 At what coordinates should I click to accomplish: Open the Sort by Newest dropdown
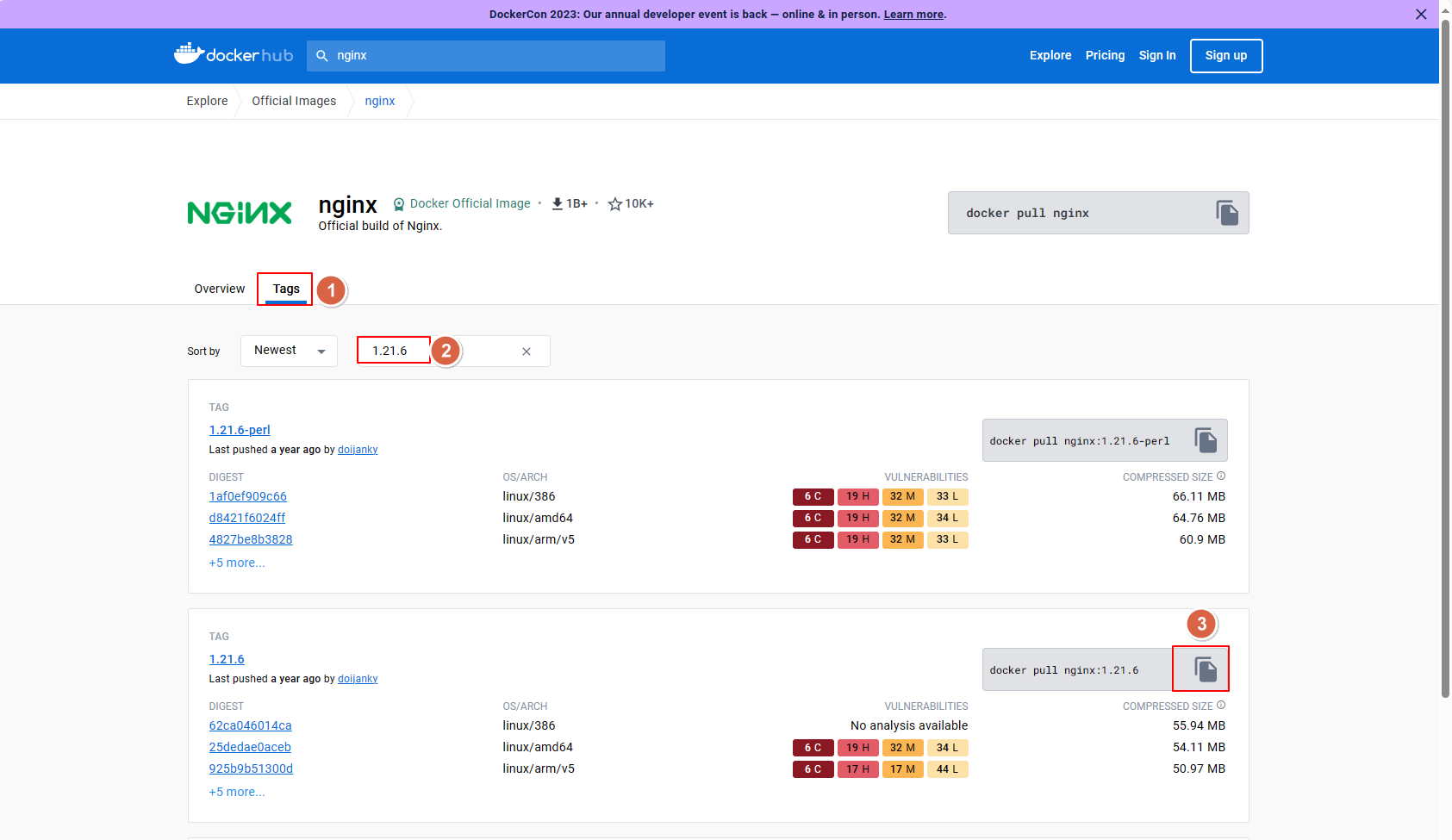(289, 351)
